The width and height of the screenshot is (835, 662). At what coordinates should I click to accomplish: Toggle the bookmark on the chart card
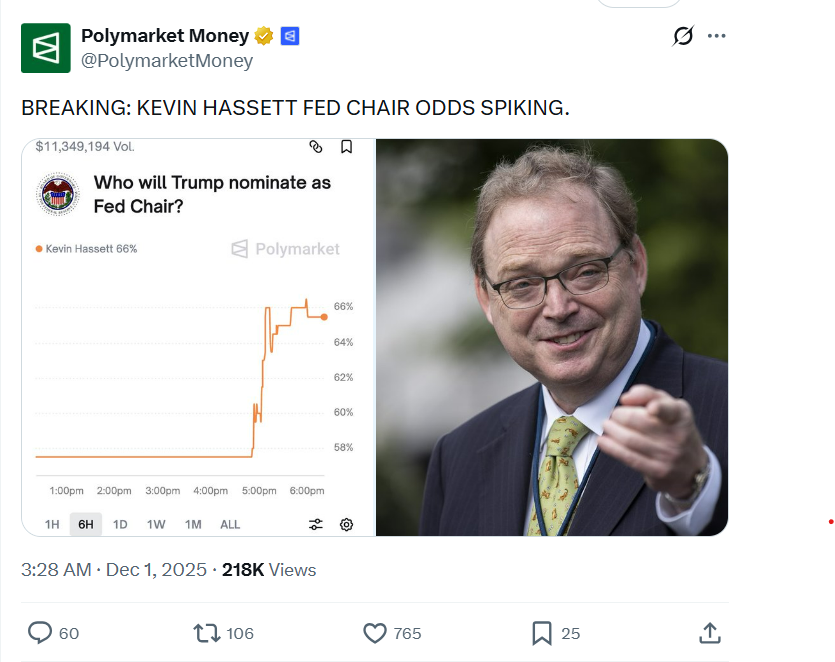pyautogui.click(x=345, y=147)
